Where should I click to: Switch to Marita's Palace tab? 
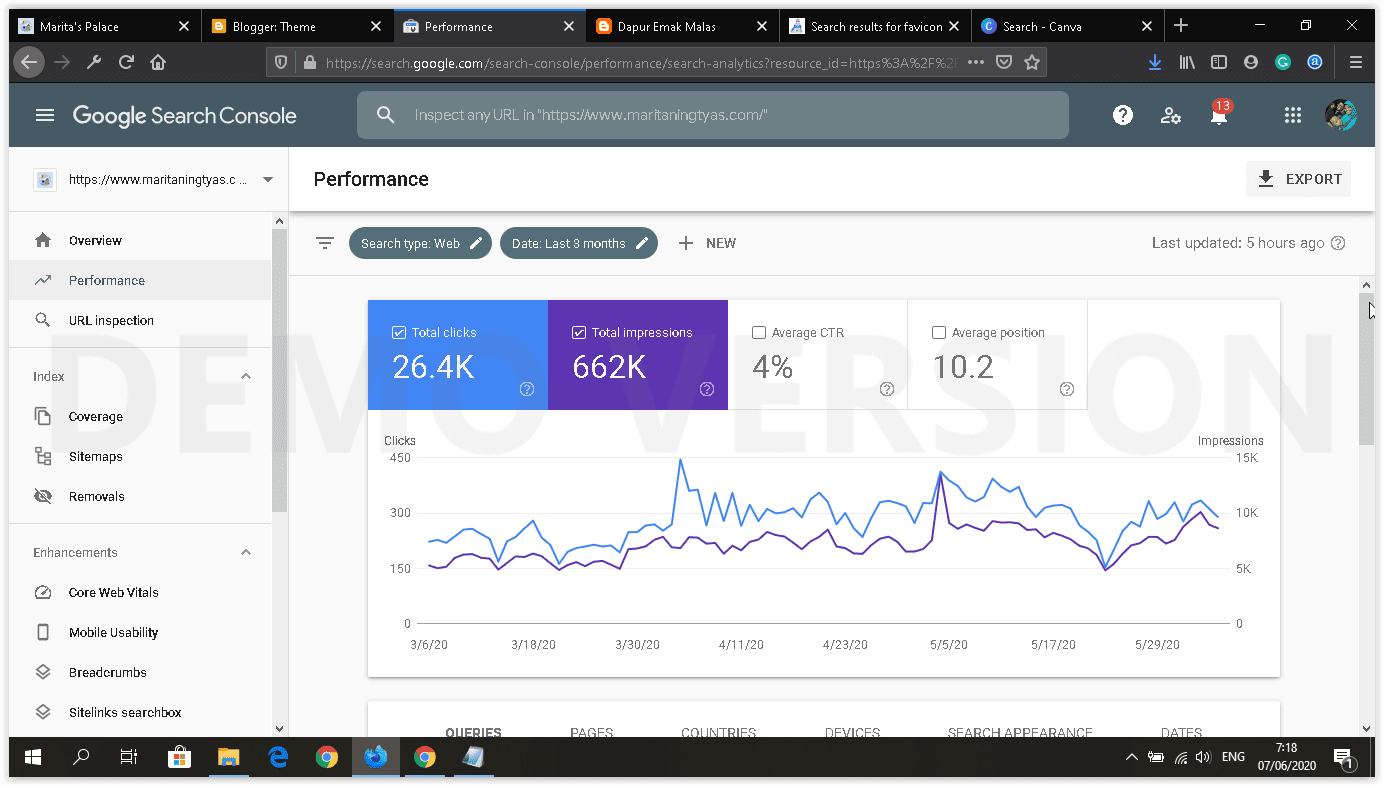(x=104, y=27)
